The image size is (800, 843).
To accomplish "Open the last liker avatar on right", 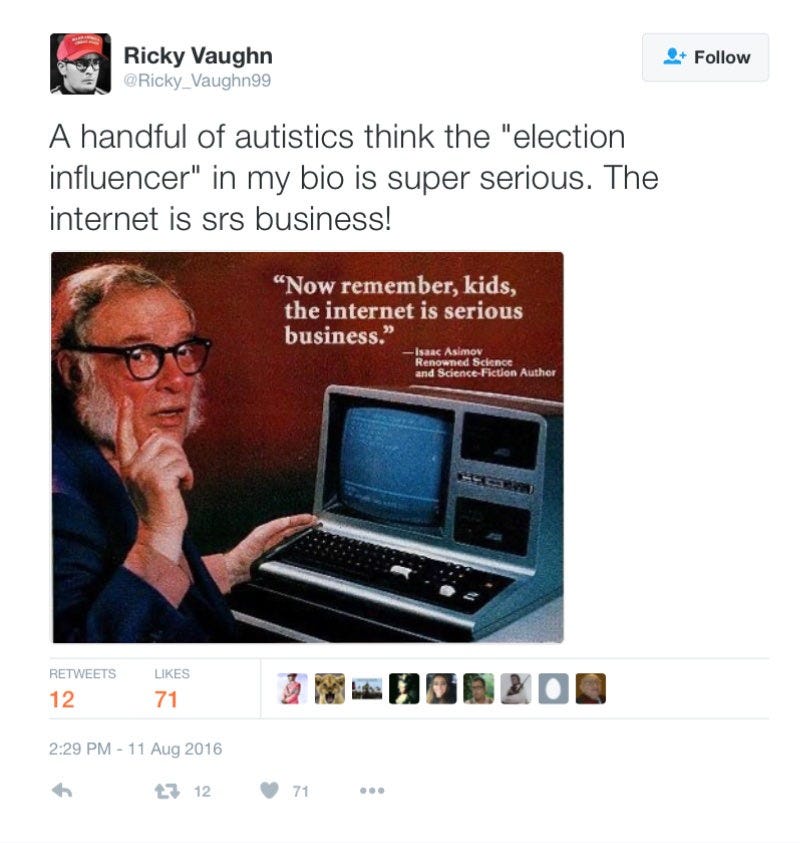I will pyautogui.click(x=590, y=689).
